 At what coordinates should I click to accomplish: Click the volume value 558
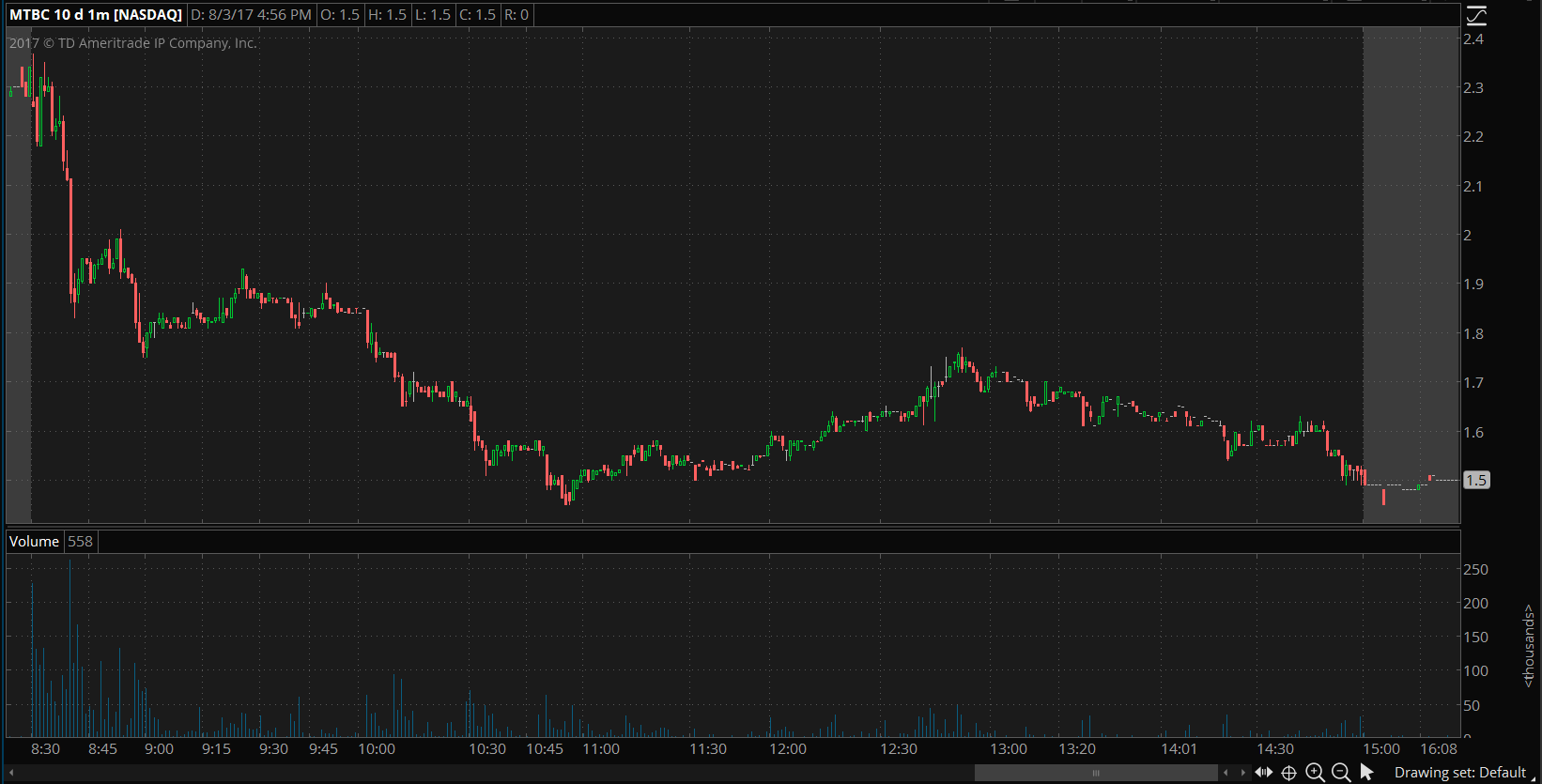pyautogui.click(x=81, y=542)
